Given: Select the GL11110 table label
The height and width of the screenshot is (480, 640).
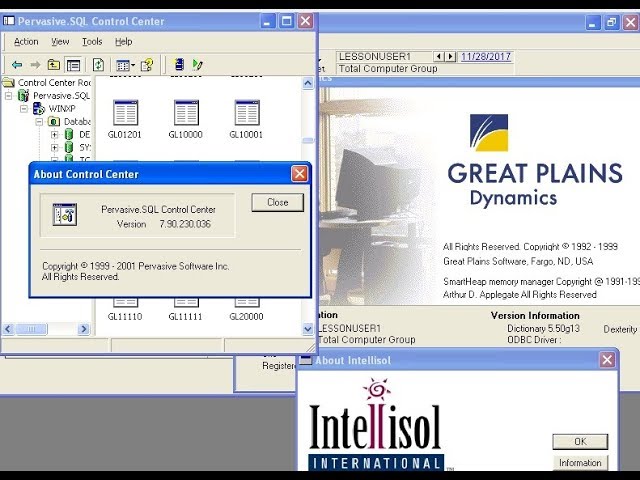Looking at the screenshot, I should coord(125,316).
